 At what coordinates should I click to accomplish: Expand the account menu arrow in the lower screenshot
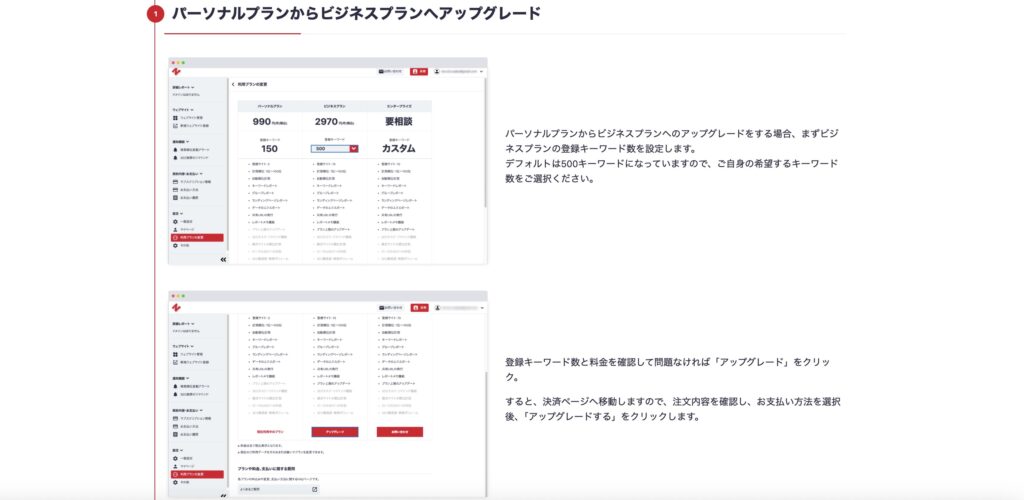[x=481, y=307]
